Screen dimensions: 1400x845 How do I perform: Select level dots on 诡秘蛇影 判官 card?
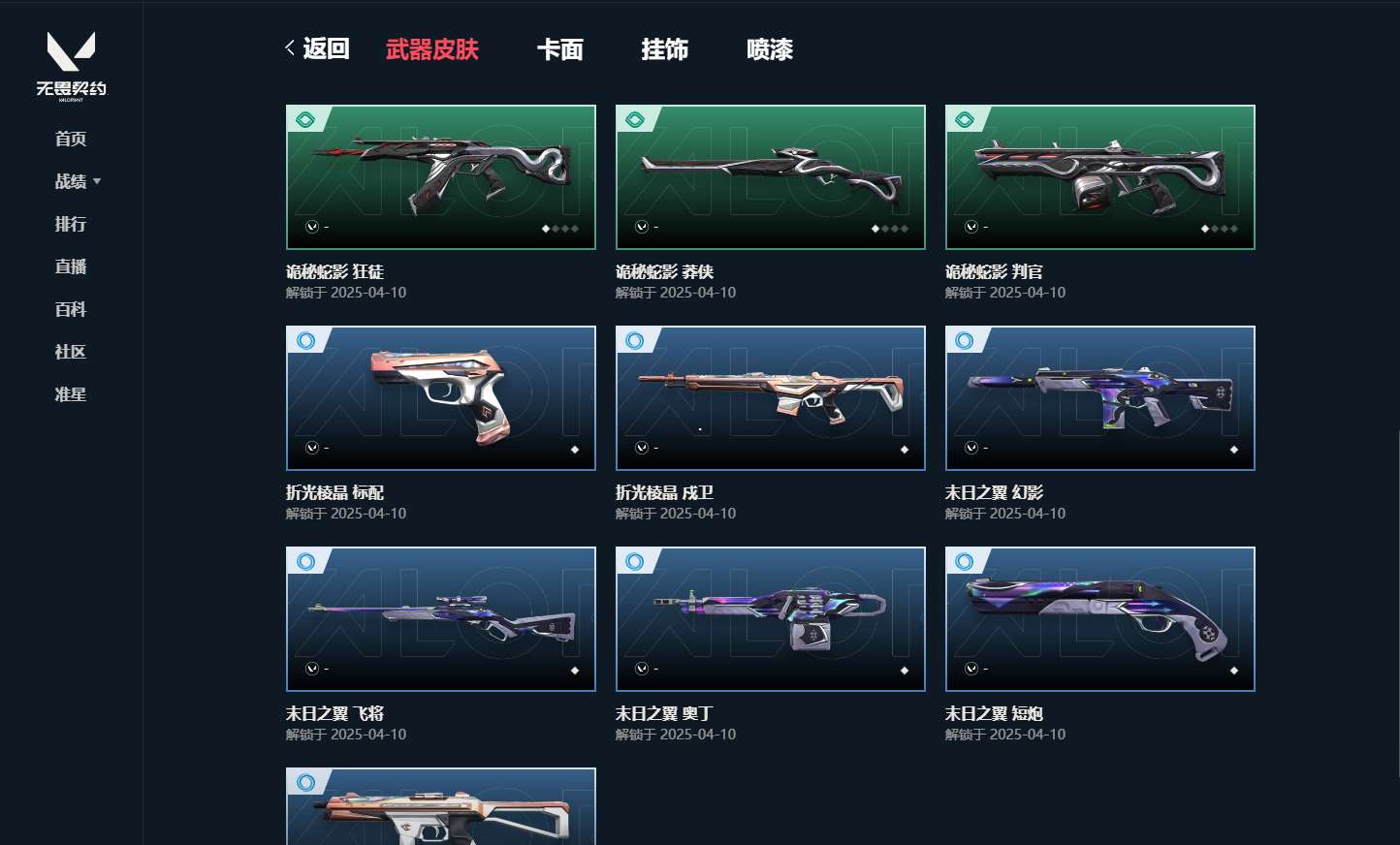pyautogui.click(x=1219, y=229)
